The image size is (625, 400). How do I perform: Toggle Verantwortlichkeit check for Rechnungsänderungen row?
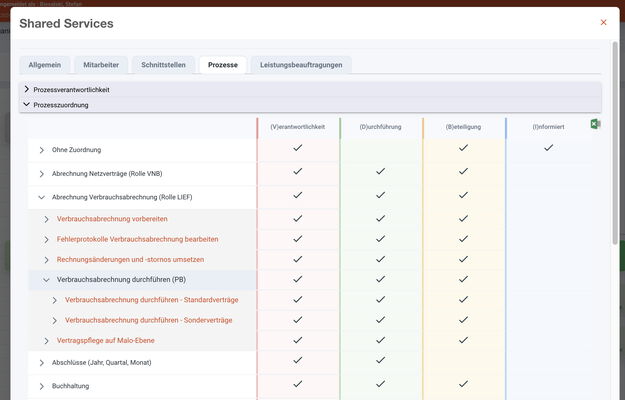click(298, 259)
